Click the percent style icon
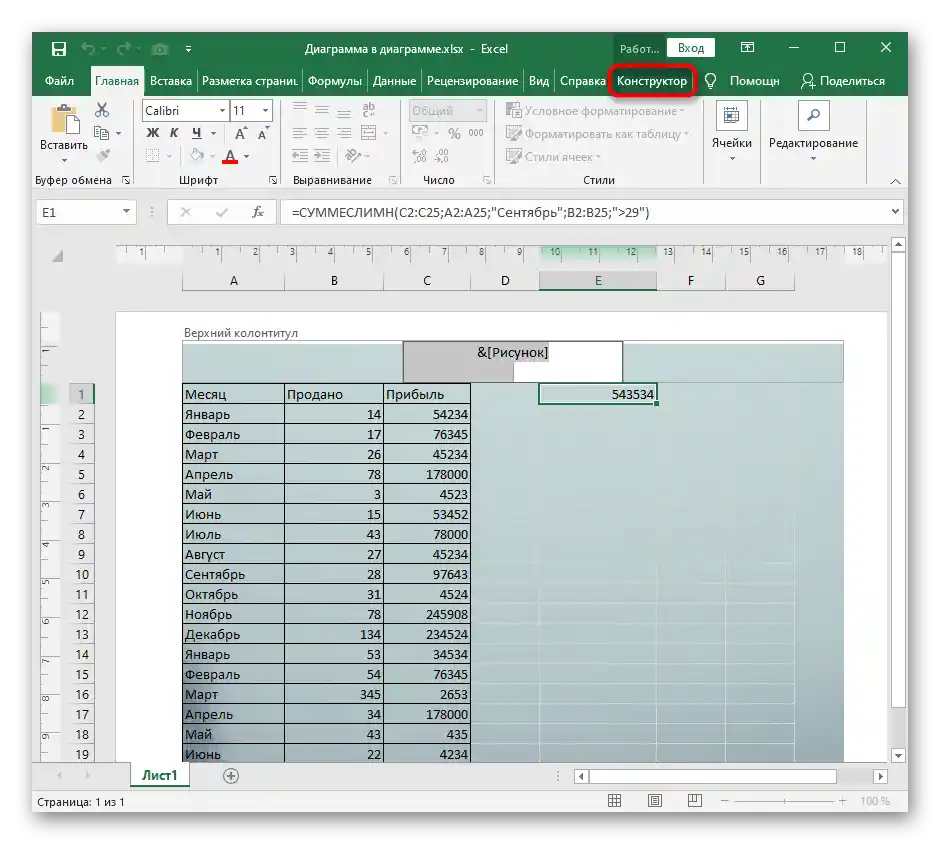 coord(454,134)
